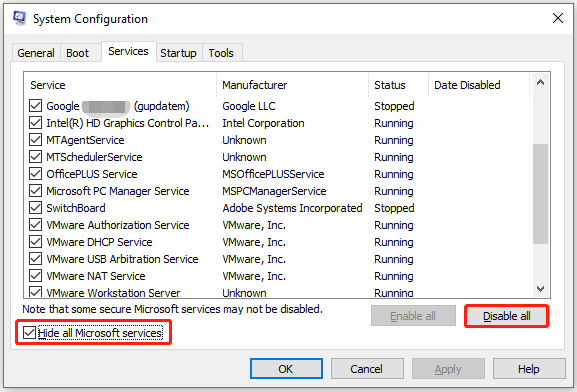Select the VMware DHCP Service row name
This screenshot has width=577, height=392.
pyautogui.click(x=99, y=242)
